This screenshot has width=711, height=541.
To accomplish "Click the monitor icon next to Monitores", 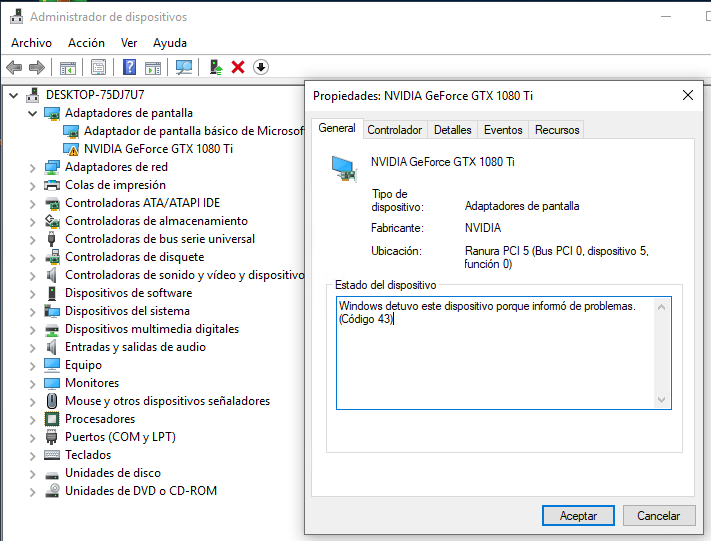I will [52, 383].
